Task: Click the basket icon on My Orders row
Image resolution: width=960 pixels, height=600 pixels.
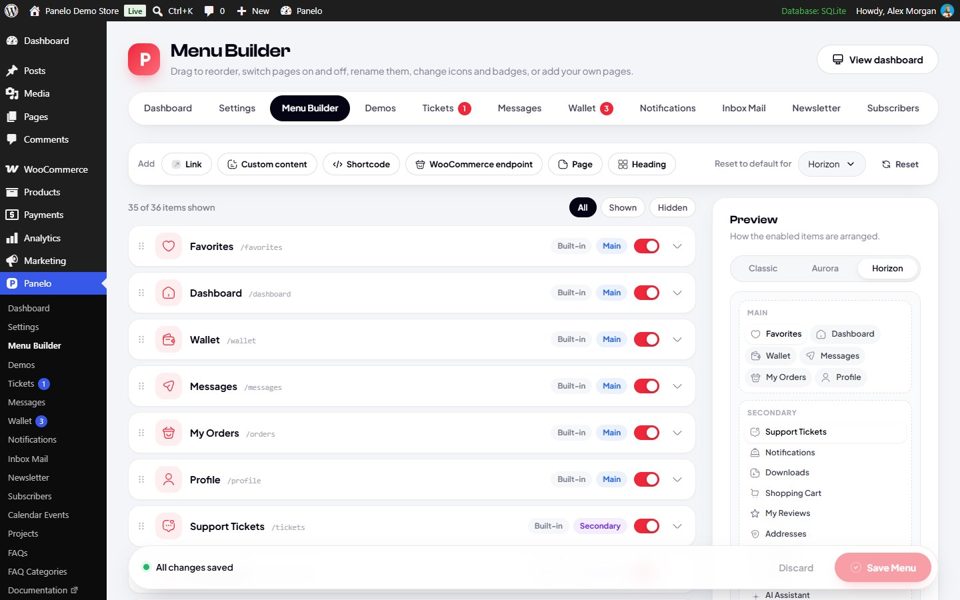Action: point(168,433)
